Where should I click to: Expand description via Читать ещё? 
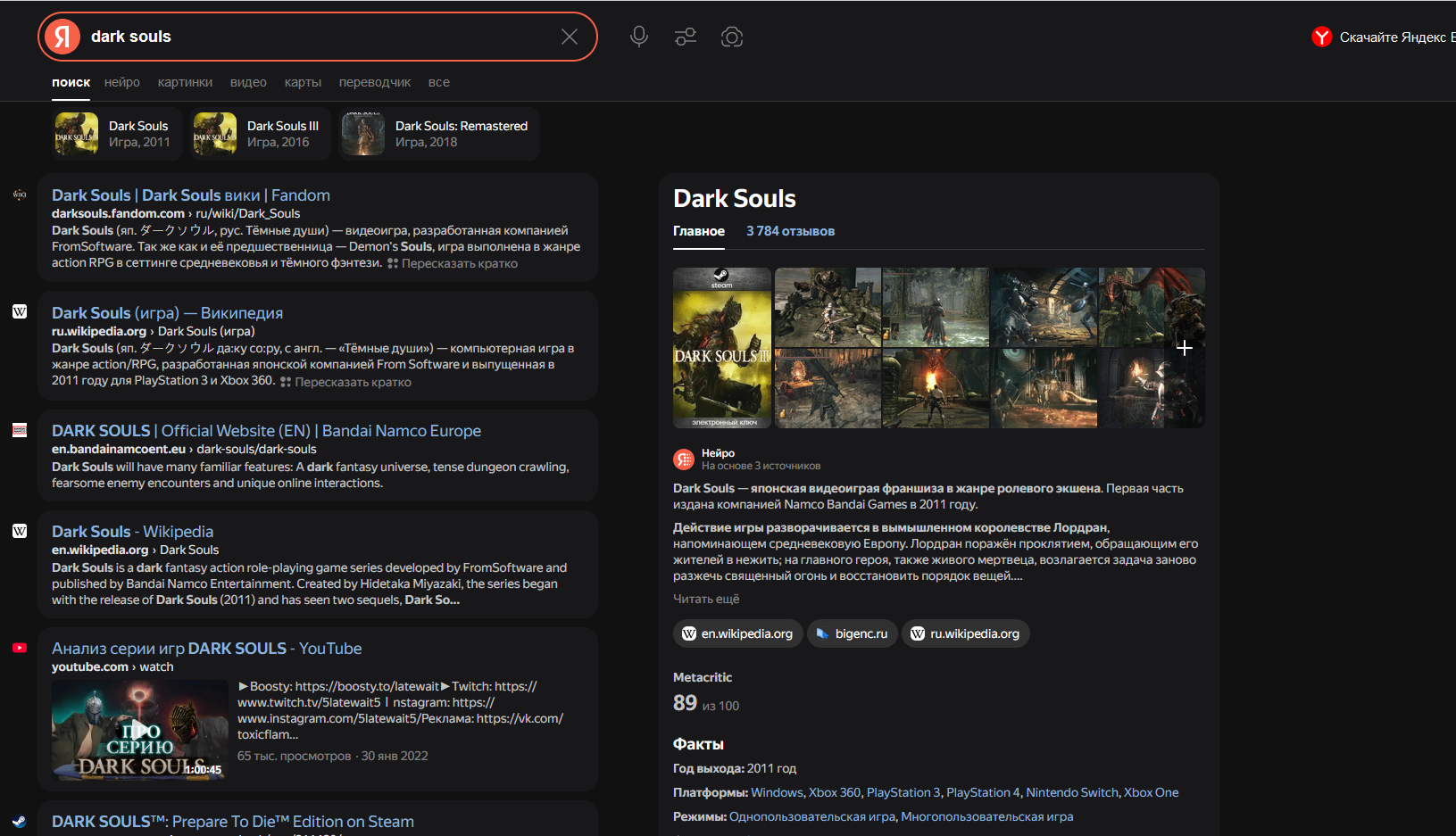[706, 599]
